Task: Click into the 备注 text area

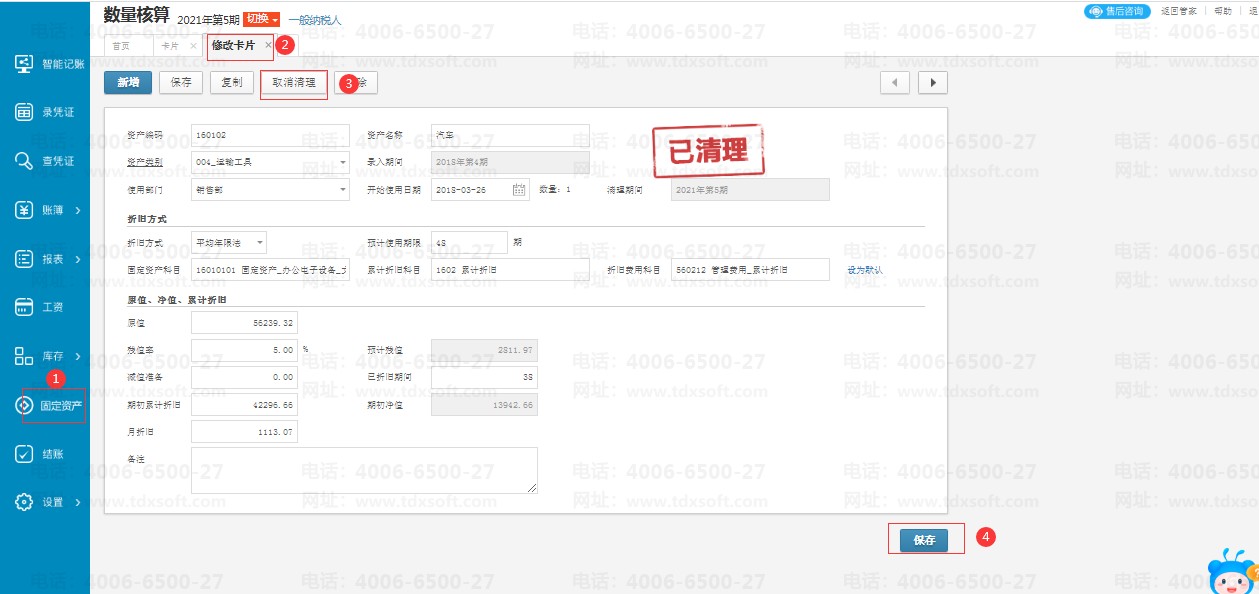Action: [364, 470]
